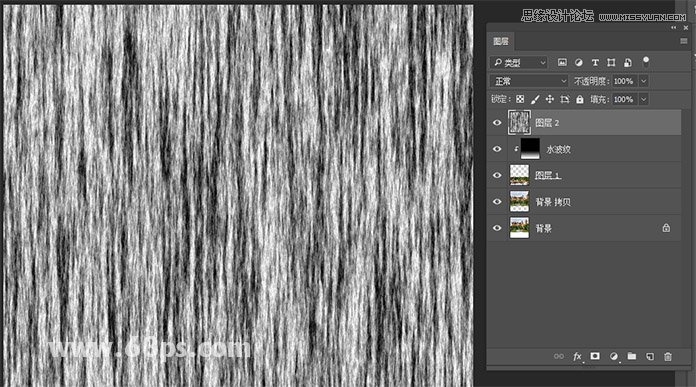Lock artboard nesting icon
Screen dimensions: 696x387
(x=565, y=99)
